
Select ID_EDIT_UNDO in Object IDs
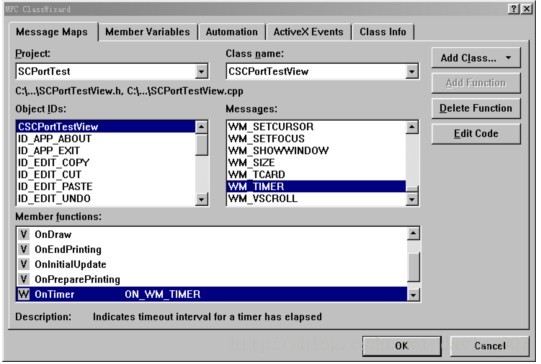click(106, 199)
